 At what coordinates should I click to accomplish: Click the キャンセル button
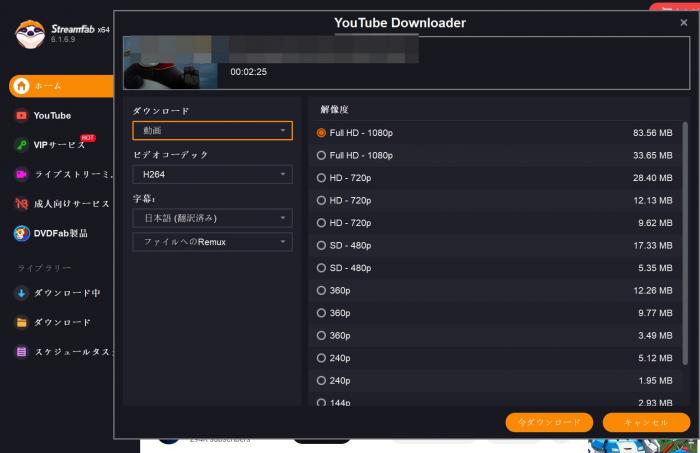[x=646, y=422]
